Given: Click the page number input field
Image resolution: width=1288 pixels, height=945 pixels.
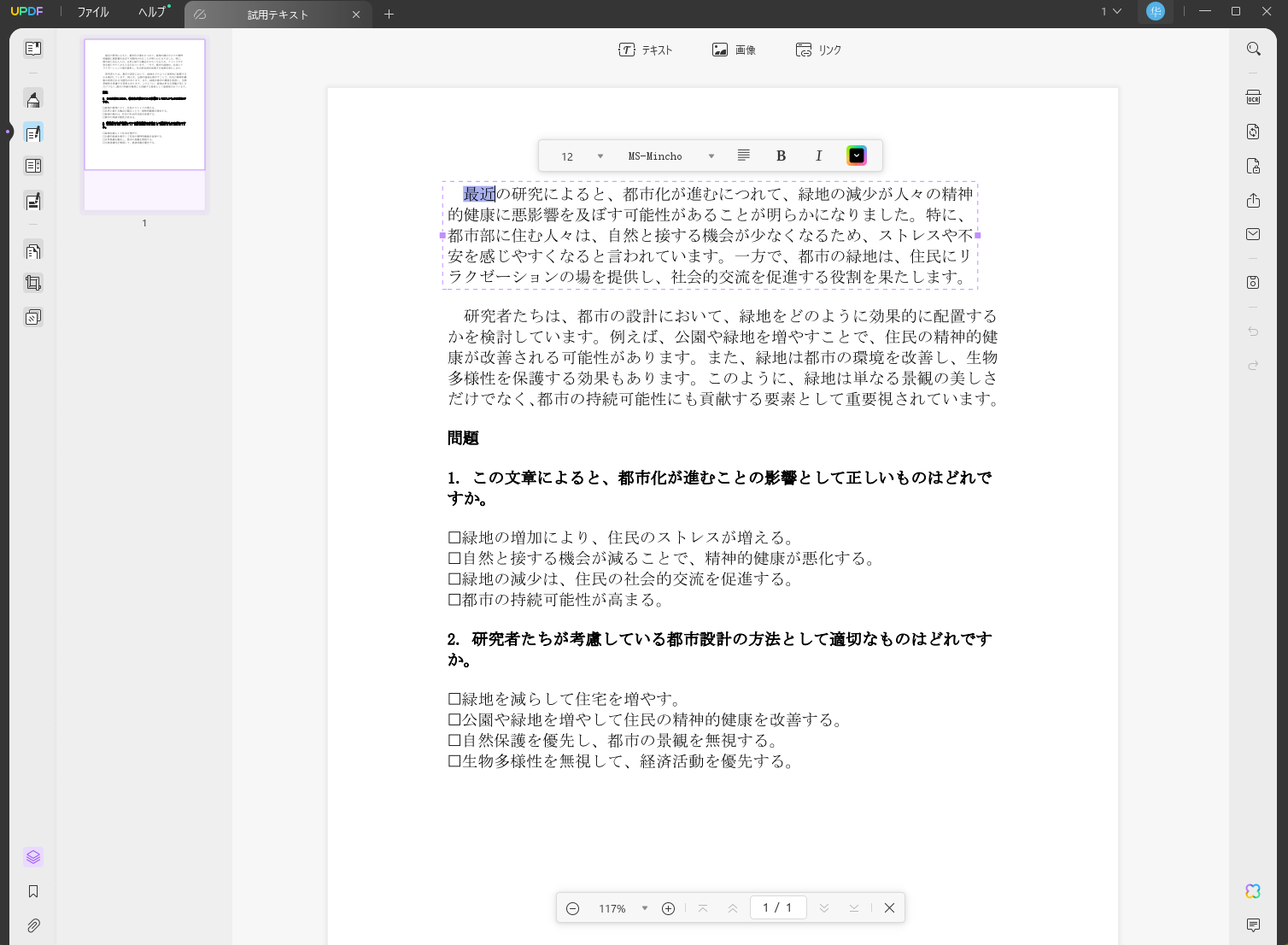Looking at the screenshot, I should click(x=778, y=907).
